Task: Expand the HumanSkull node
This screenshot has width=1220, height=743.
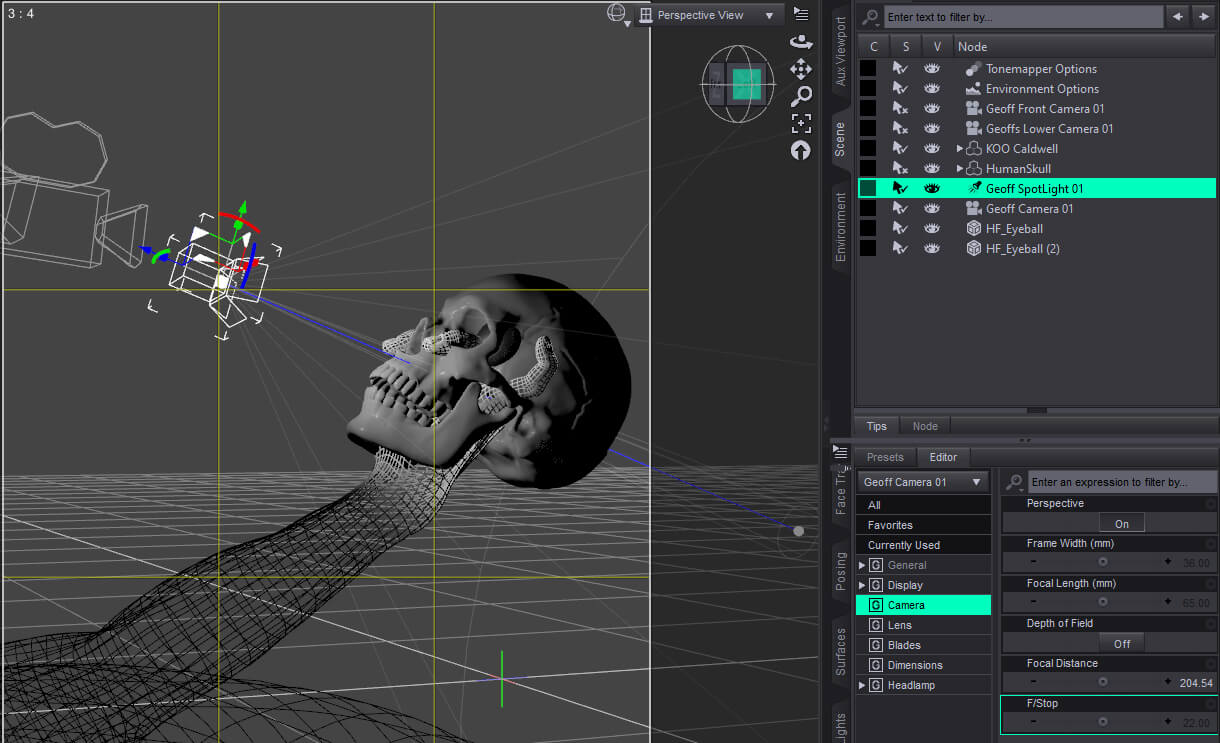Action: 960,169
